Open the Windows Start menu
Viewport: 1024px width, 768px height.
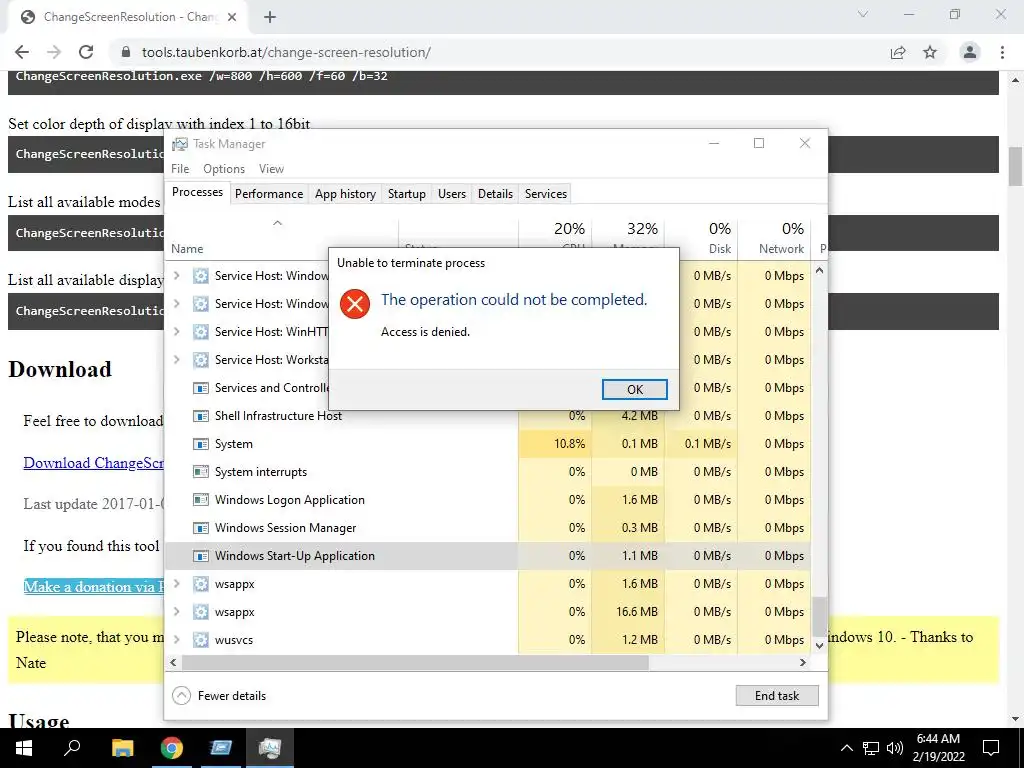tap(24, 748)
